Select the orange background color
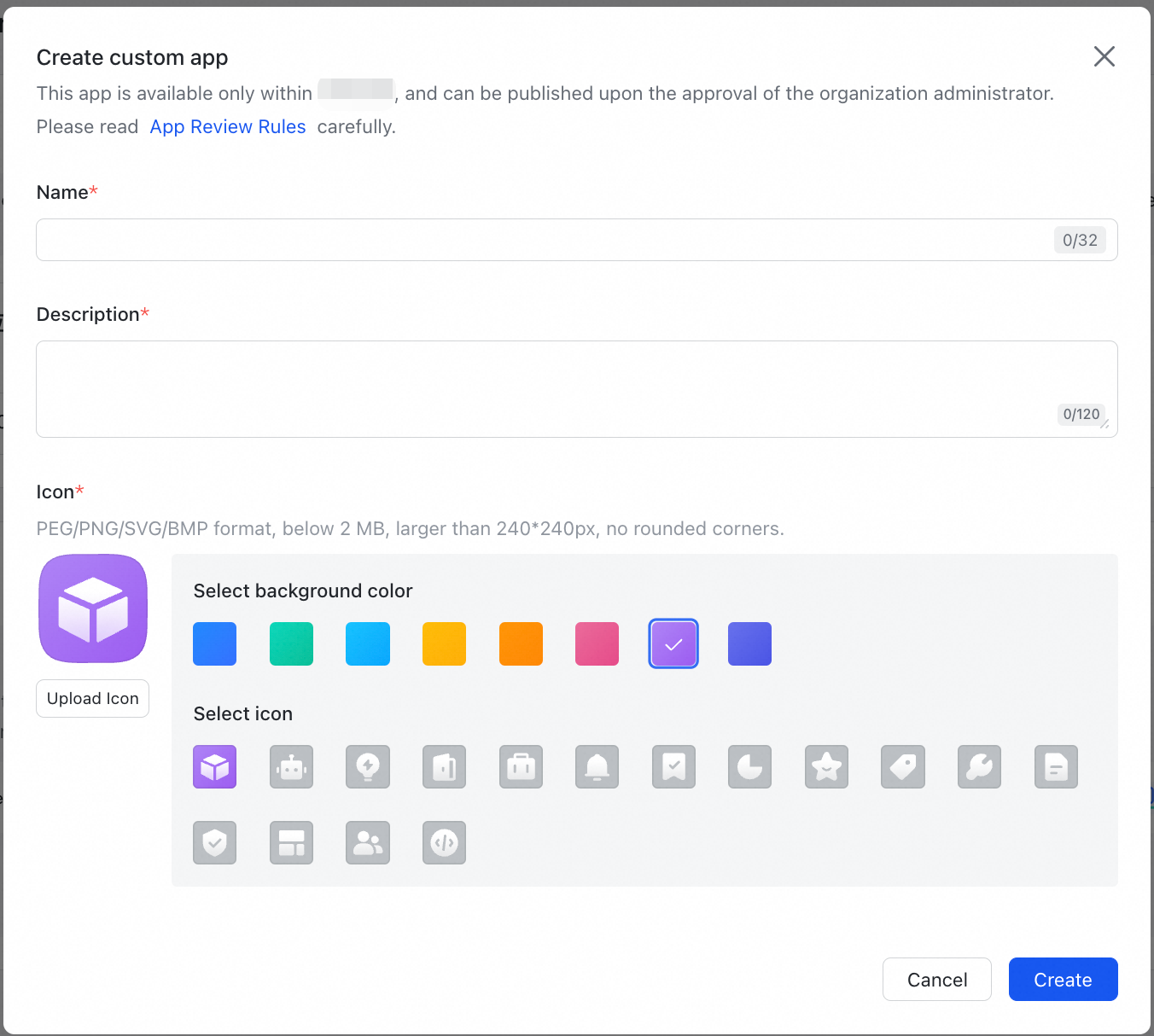The width and height of the screenshot is (1154, 1036). [x=521, y=643]
